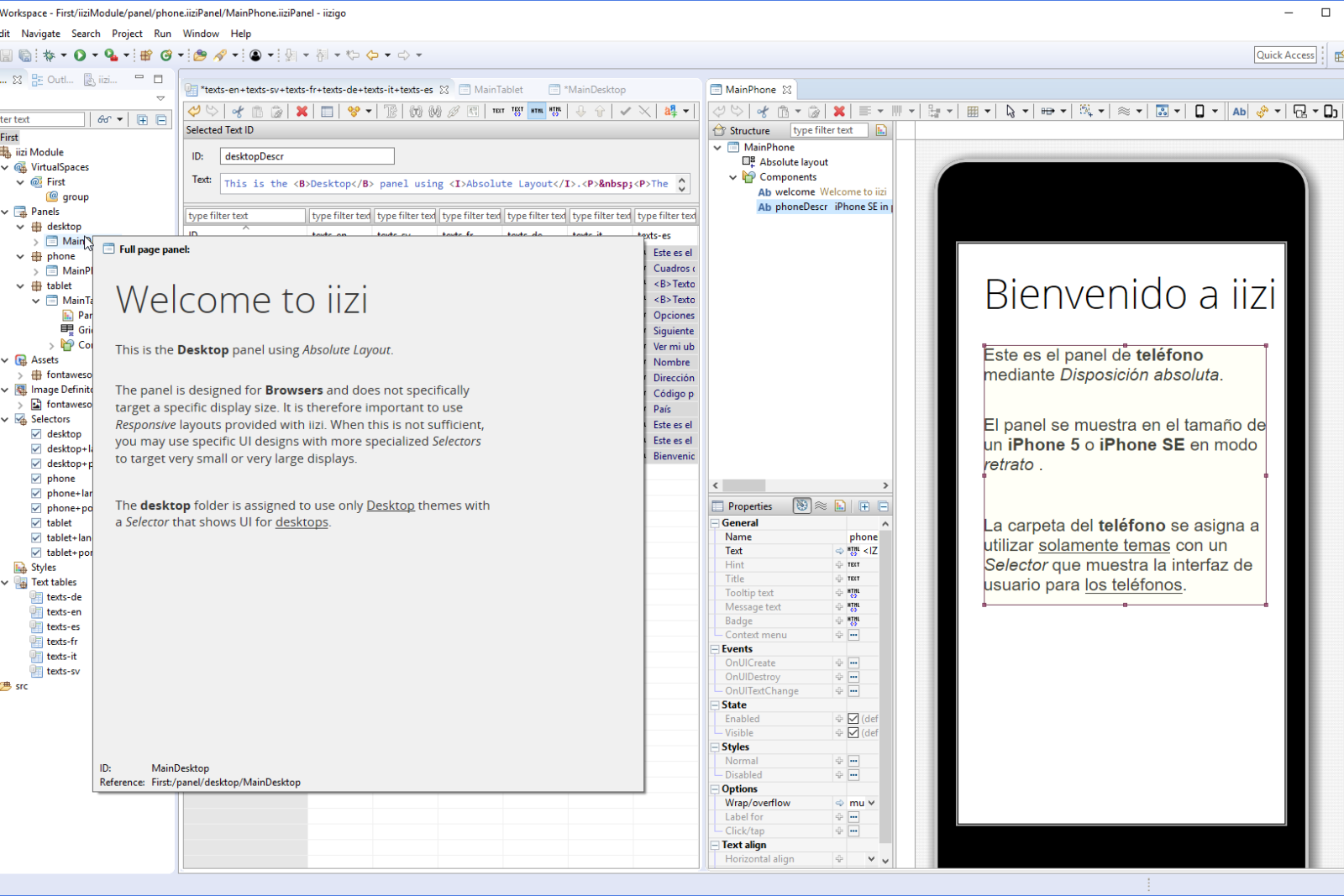
Task: Click the green checkmark accept icon in text toolbar
Action: click(625, 111)
